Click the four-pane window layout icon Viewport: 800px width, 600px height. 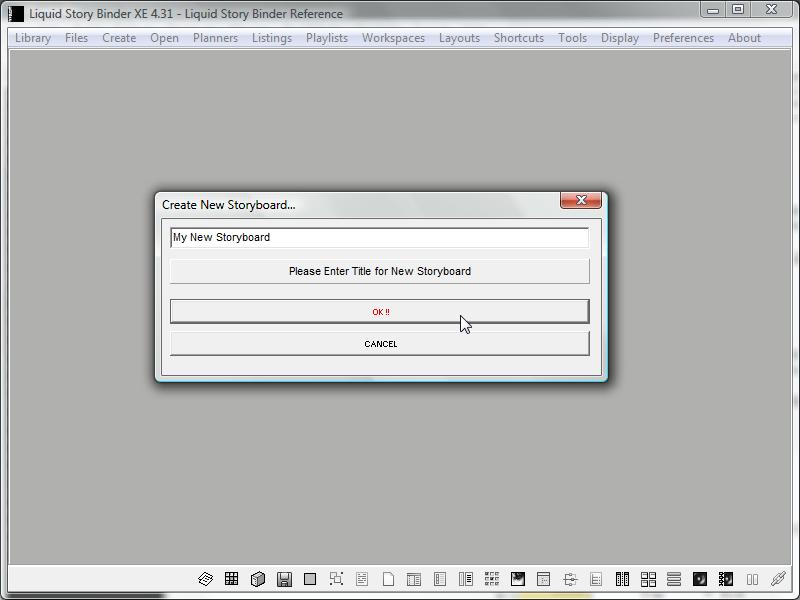click(648, 579)
